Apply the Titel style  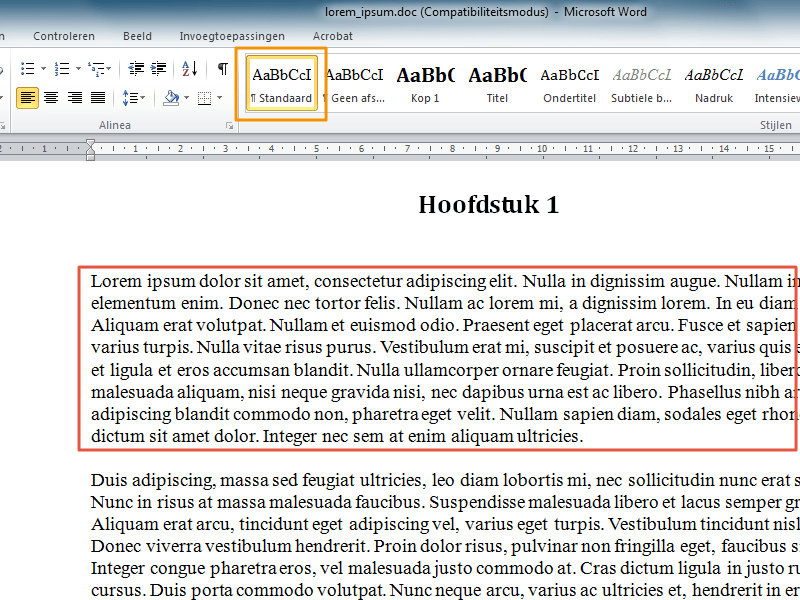click(x=497, y=84)
